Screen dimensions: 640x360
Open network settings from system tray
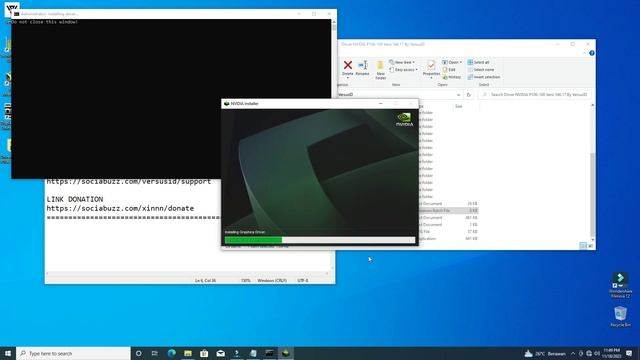tap(589, 353)
